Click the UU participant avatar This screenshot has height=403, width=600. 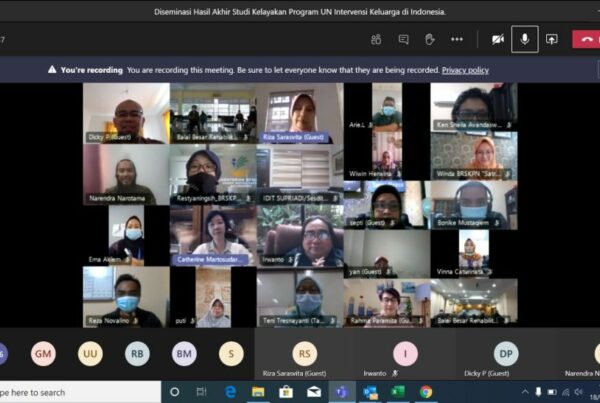click(x=90, y=354)
